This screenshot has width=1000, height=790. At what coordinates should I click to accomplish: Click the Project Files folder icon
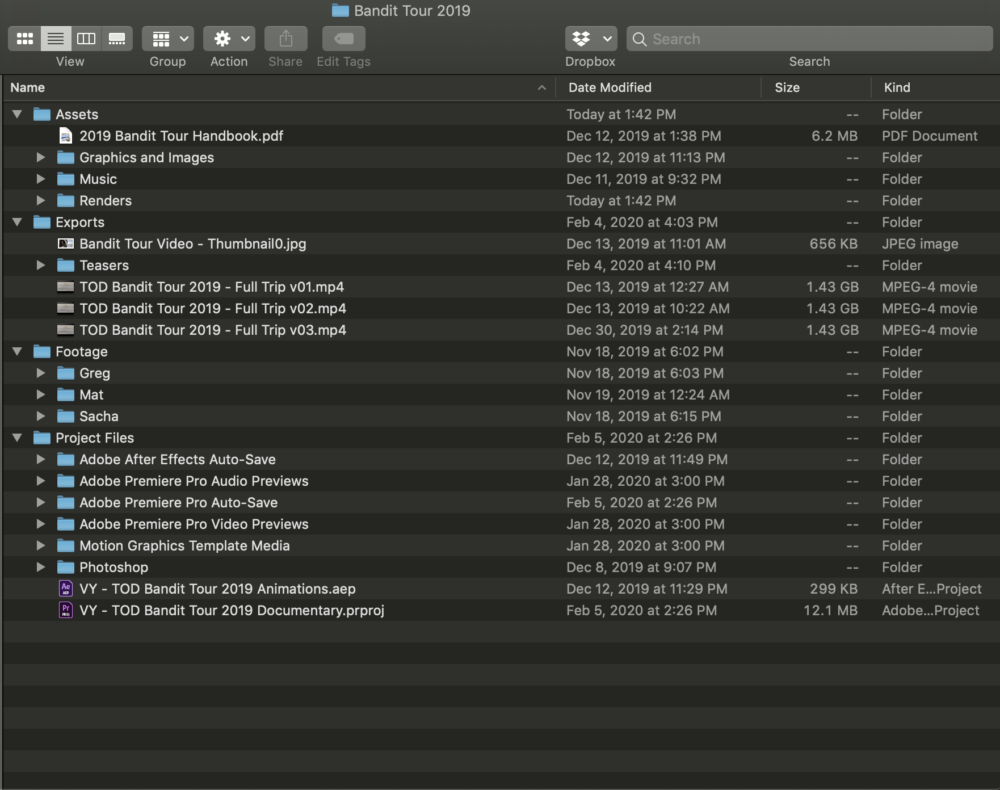[x=41, y=437]
